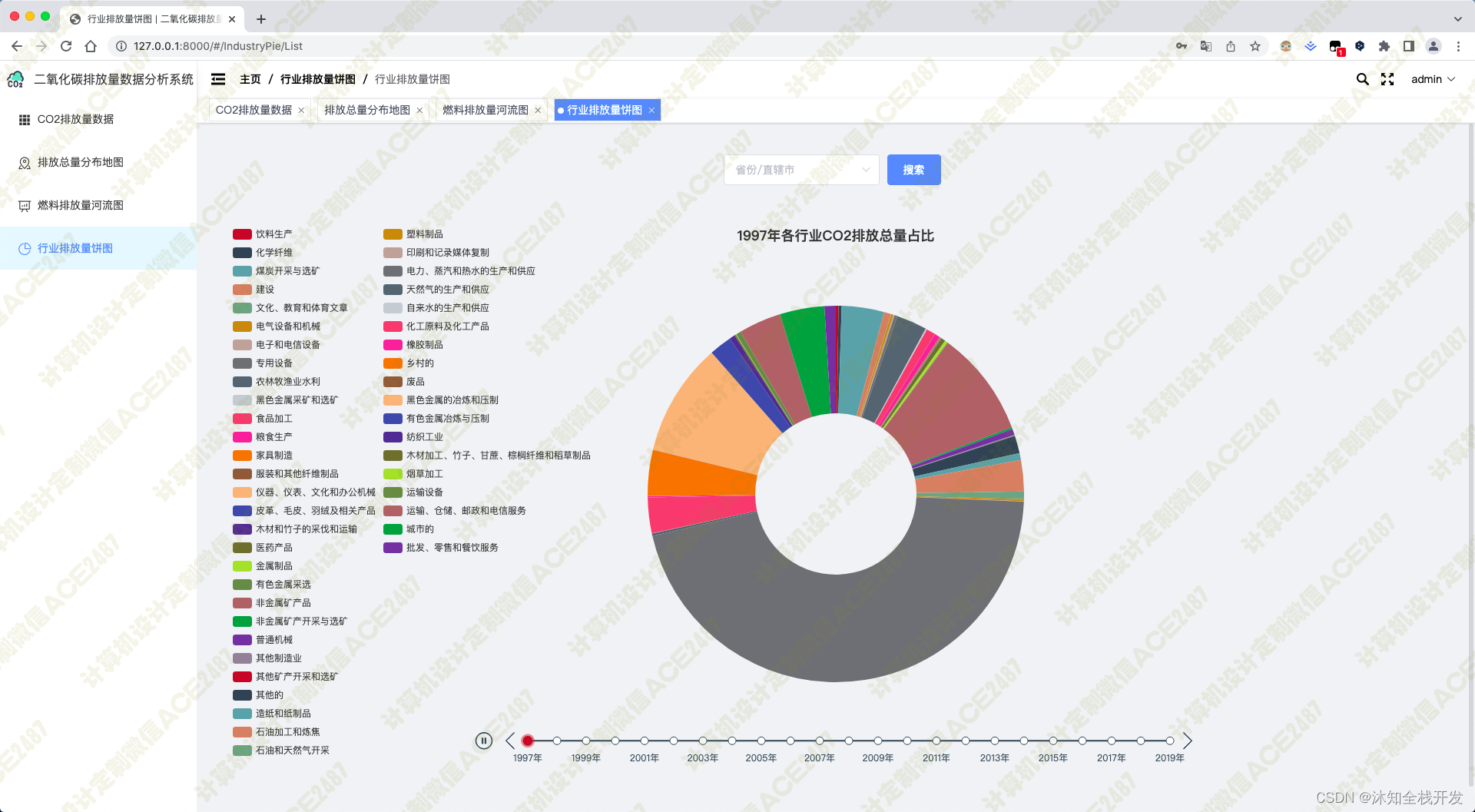Image resolution: width=1475 pixels, height=812 pixels.
Task: Click the browser address bar URL
Action: click(x=218, y=46)
